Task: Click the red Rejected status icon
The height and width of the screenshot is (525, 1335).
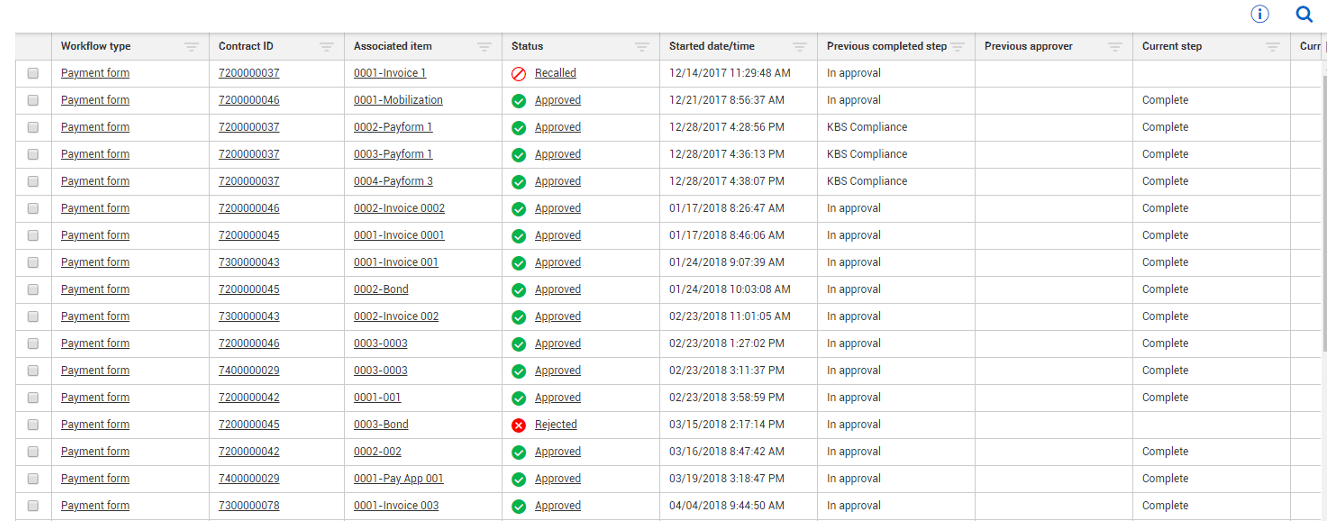Action: (x=519, y=425)
